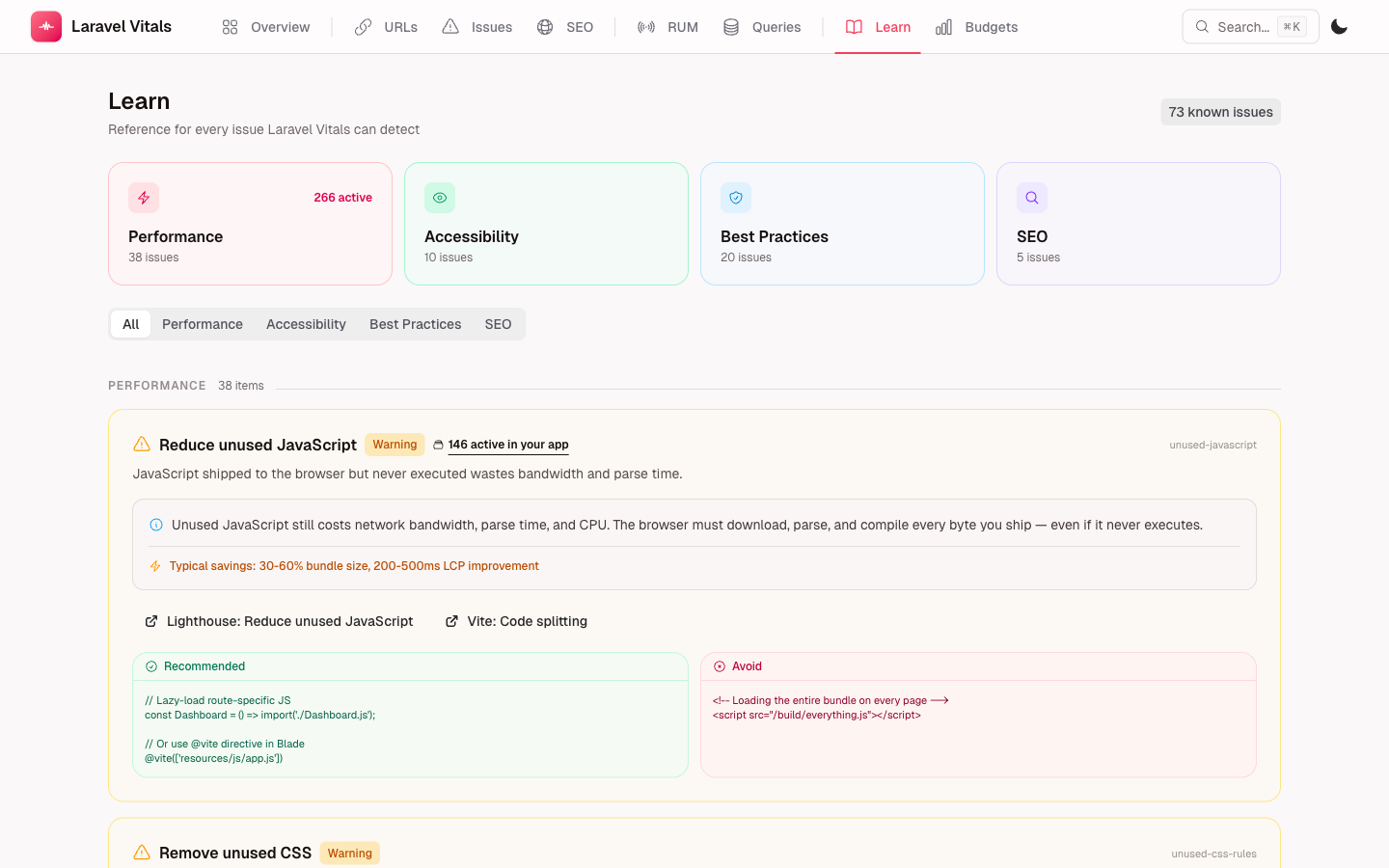Select the All filter tab
Image resolution: width=1389 pixels, height=868 pixels.
[131, 324]
